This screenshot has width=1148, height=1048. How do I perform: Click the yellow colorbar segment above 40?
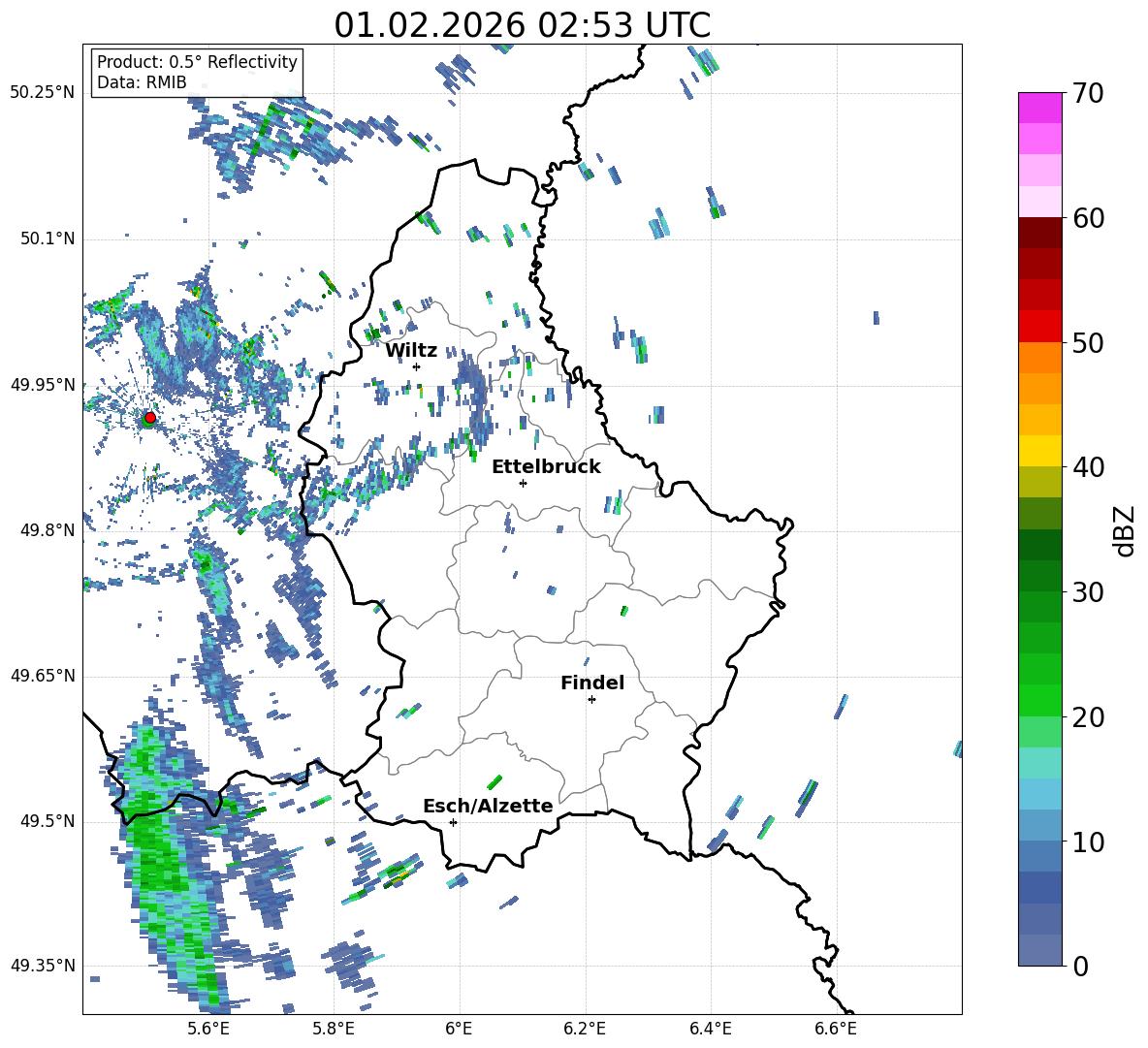pyautogui.click(x=1039, y=451)
